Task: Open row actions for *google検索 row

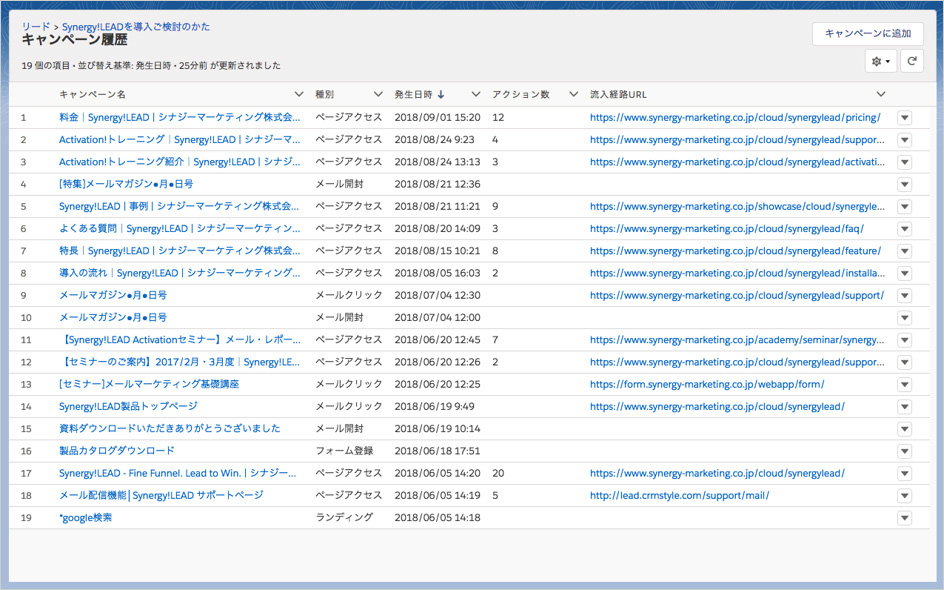Action: point(904,518)
